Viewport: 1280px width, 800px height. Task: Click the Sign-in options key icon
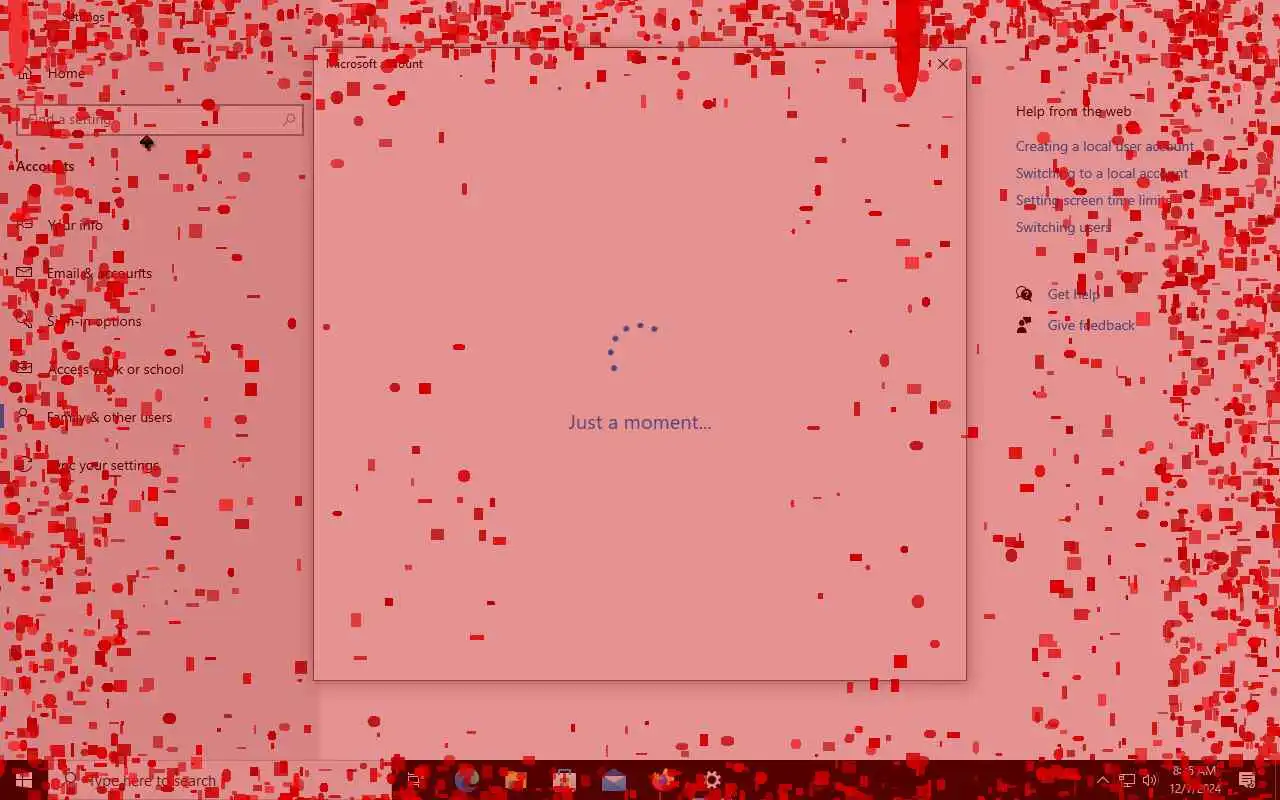(x=24, y=321)
